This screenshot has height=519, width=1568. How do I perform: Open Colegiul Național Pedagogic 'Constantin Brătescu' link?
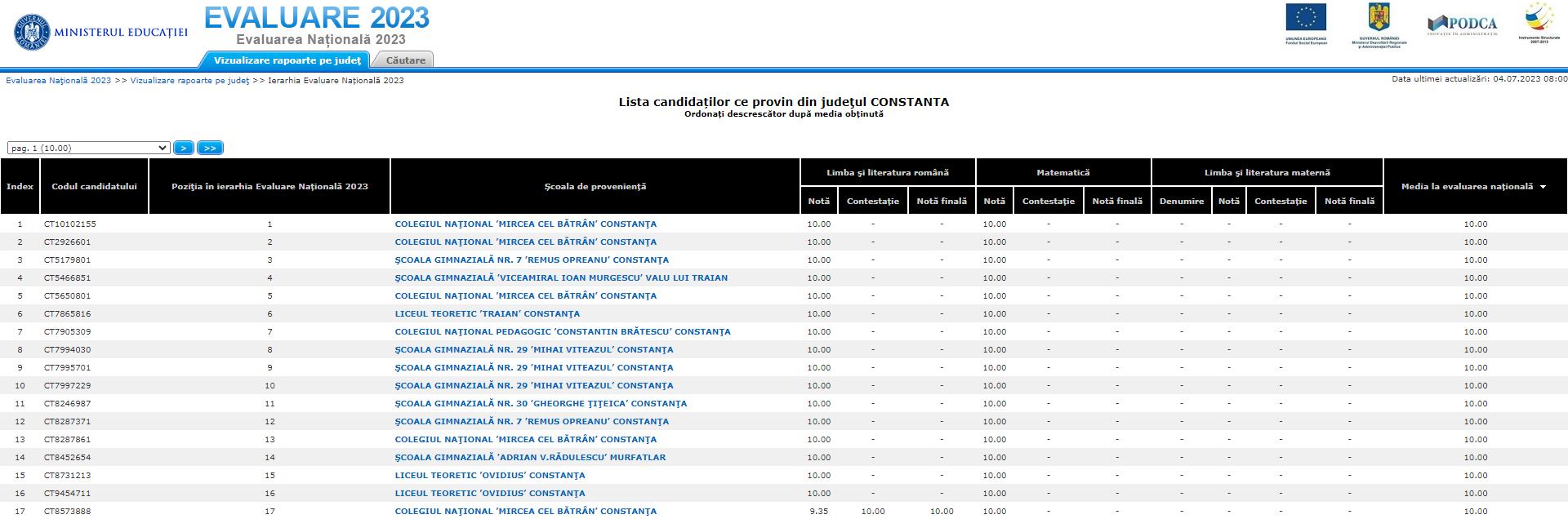[x=562, y=331]
